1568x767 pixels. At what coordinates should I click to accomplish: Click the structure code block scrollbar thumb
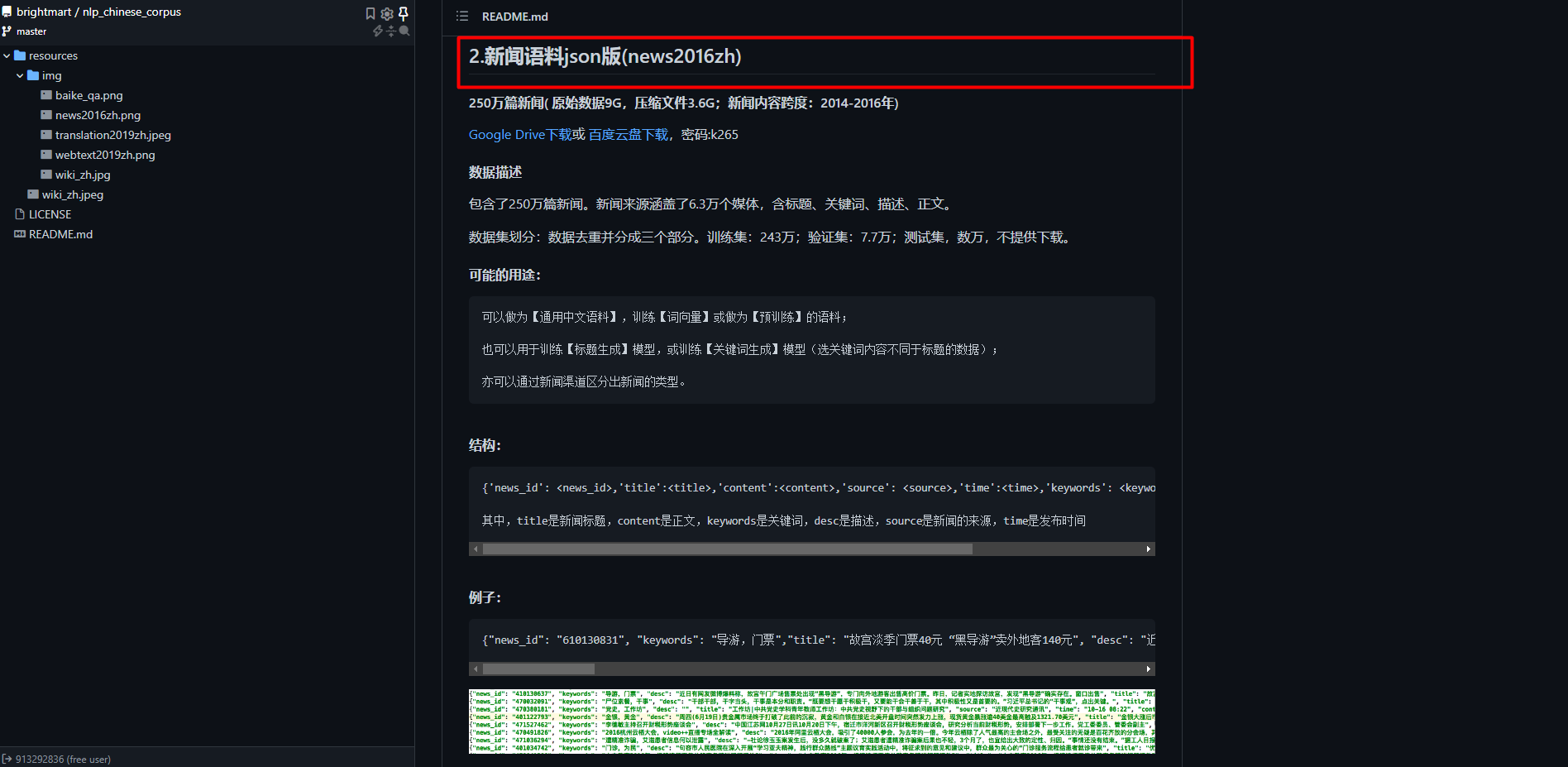click(x=728, y=549)
